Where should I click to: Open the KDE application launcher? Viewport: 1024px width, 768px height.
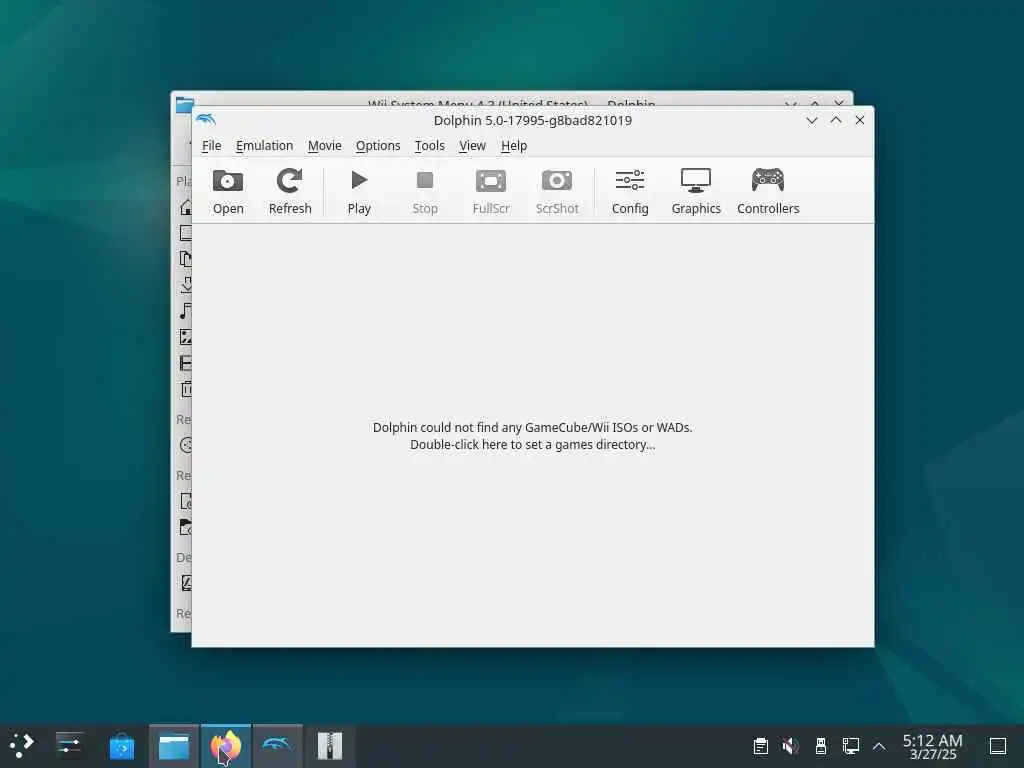pos(22,746)
